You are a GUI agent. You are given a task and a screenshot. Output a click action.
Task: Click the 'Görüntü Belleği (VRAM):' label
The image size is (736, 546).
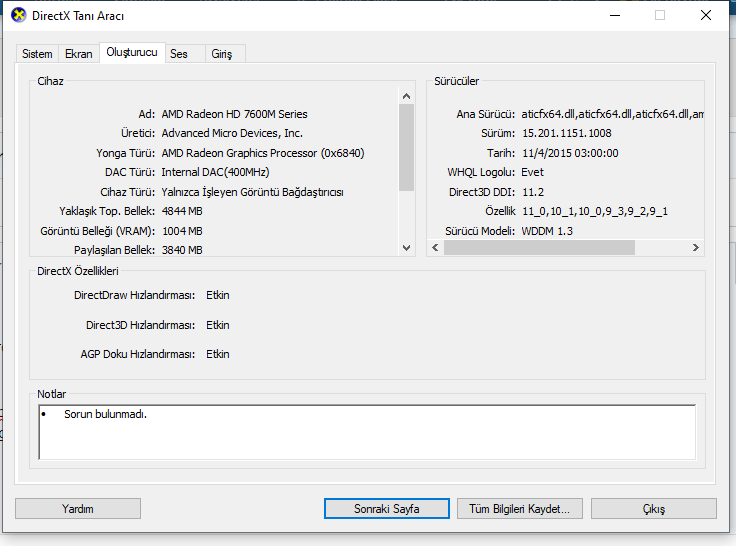(x=98, y=231)
